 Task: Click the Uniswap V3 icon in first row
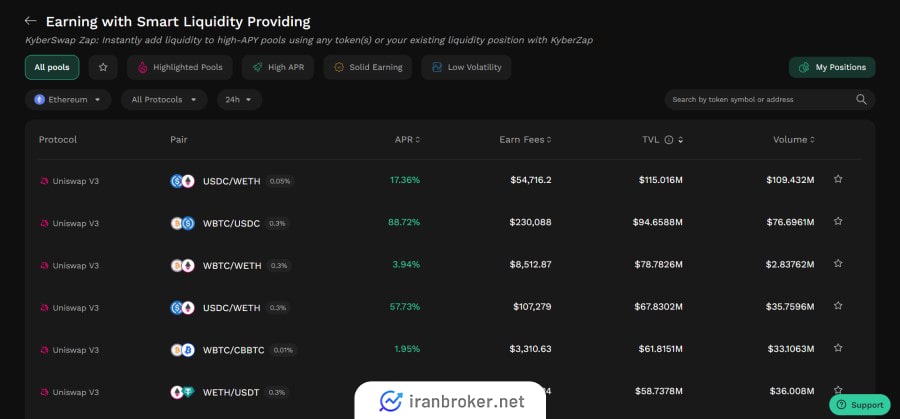pyautogui.click(x=44, y=181)
